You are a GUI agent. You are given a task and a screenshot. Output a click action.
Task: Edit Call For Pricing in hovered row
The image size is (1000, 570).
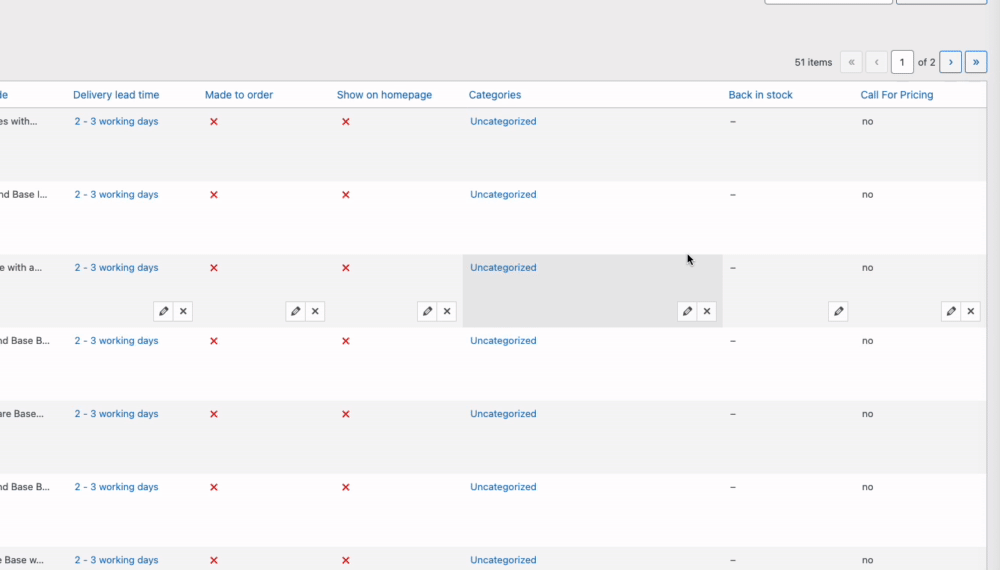point(951,311)
